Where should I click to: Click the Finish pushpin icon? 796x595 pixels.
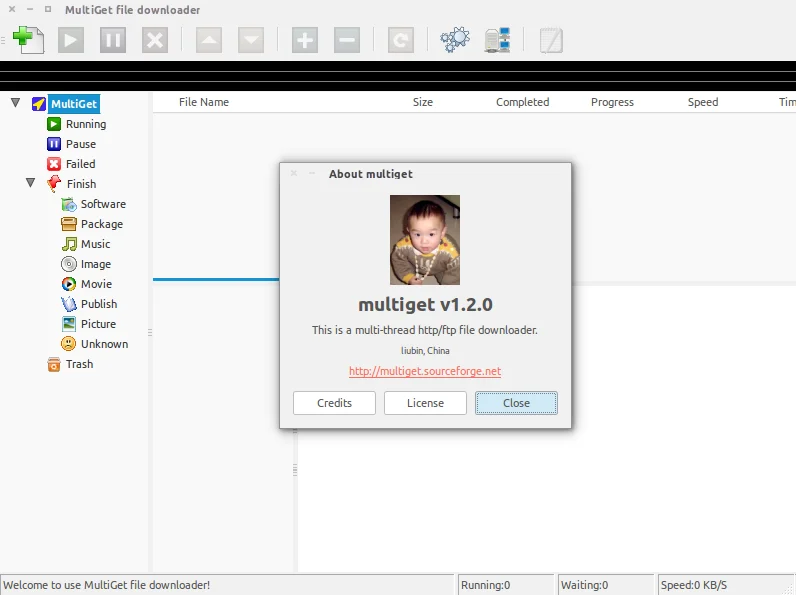coord(54,184)
